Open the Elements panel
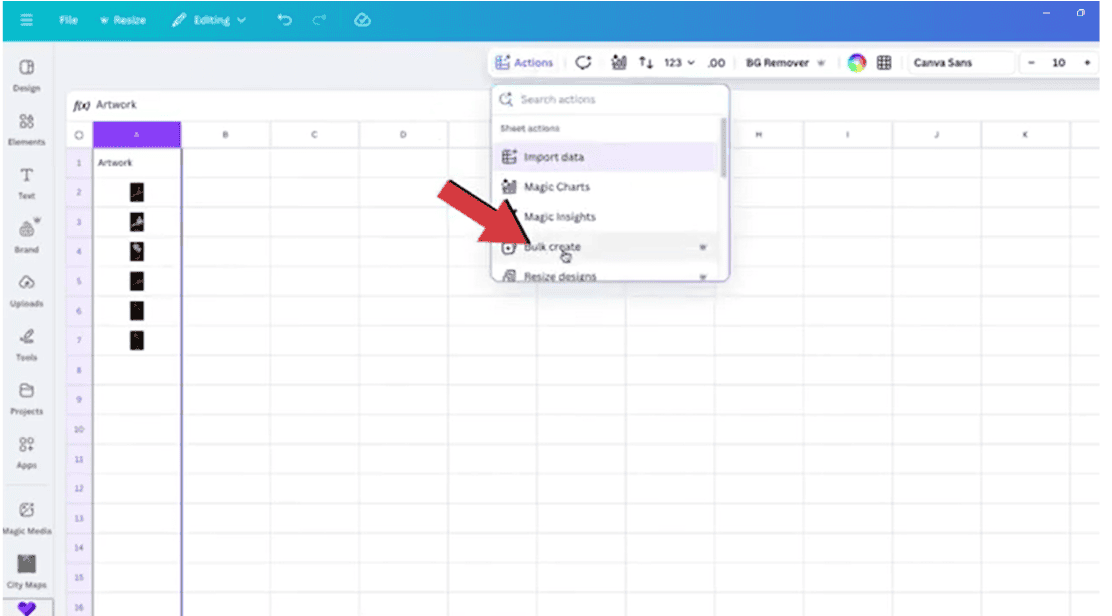 [x=27, y=127]
